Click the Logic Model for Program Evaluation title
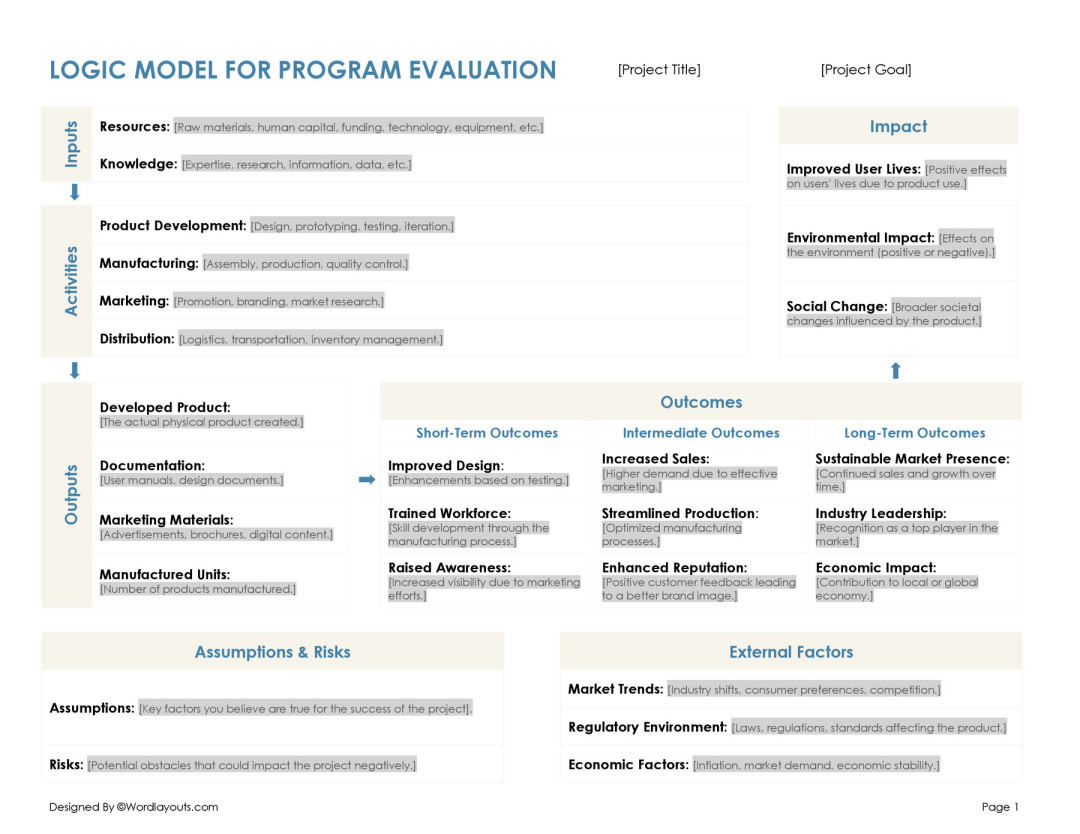 point(303,70)
